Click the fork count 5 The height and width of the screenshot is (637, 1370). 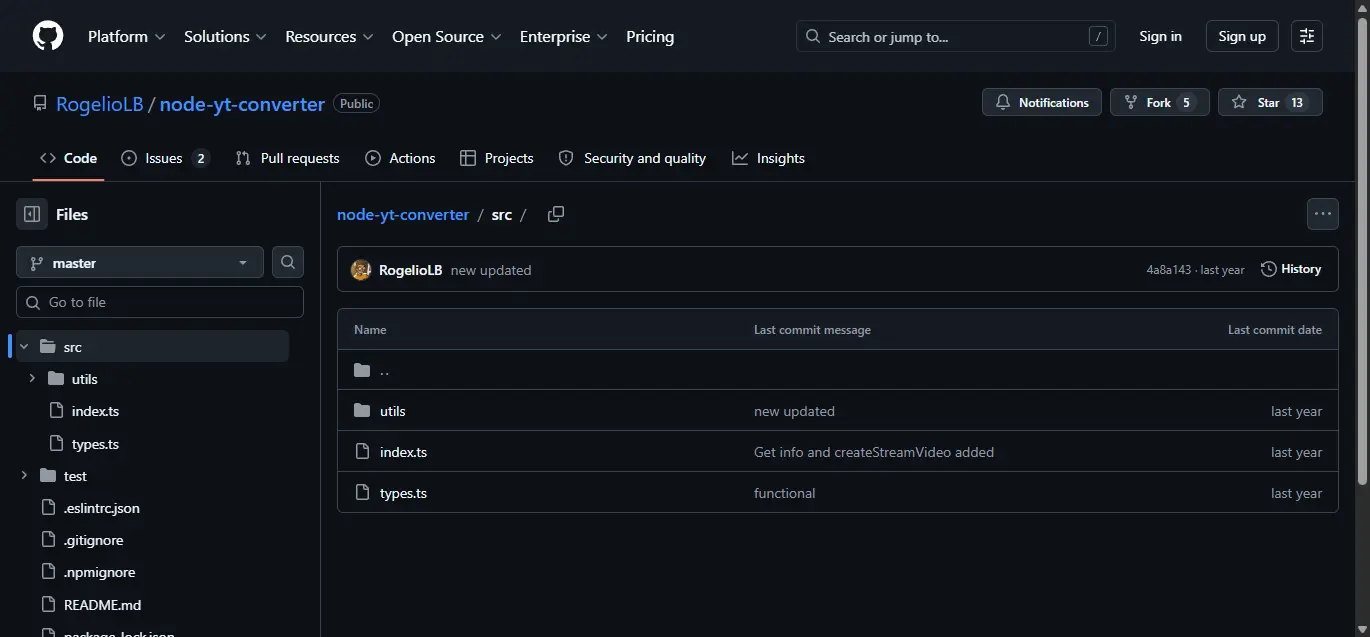(x=1186, y=102)
